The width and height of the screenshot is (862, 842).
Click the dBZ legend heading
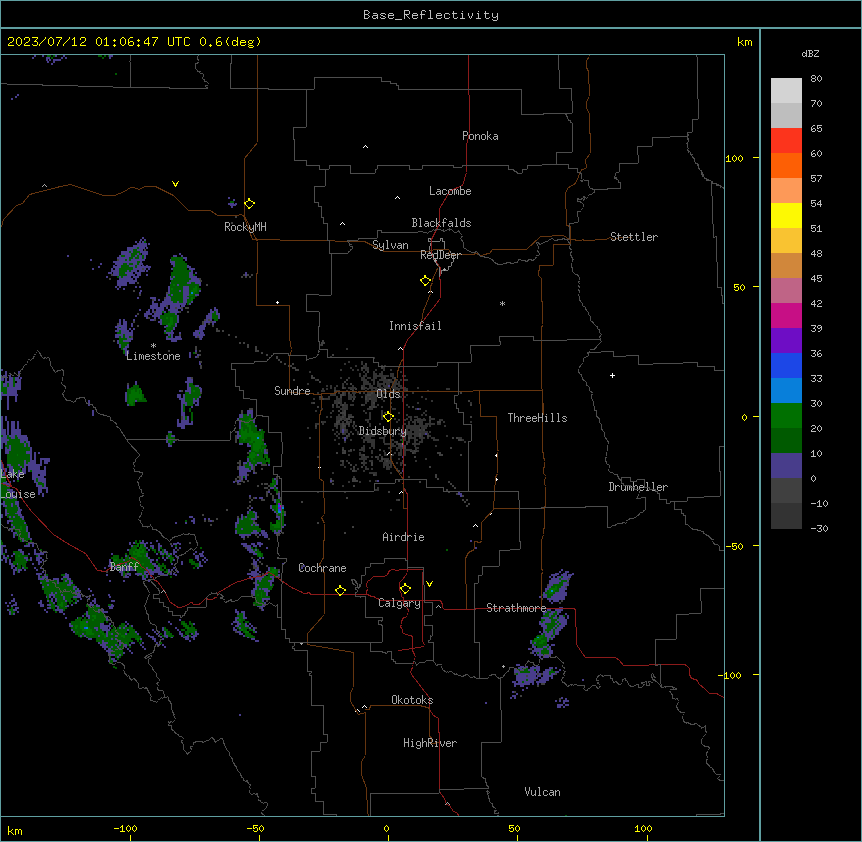point(810,54)
